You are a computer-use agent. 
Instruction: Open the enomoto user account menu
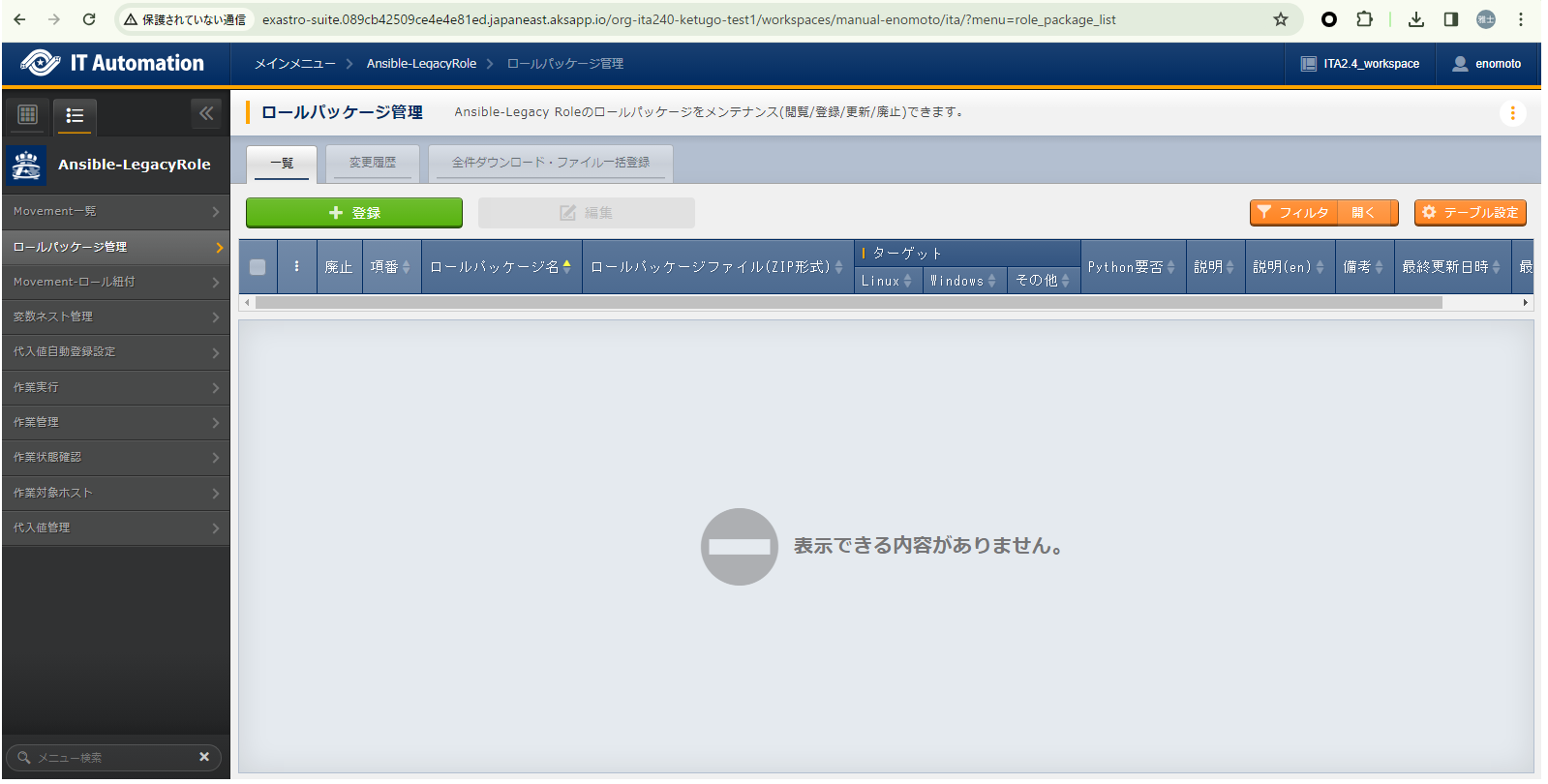(1487, 64)
